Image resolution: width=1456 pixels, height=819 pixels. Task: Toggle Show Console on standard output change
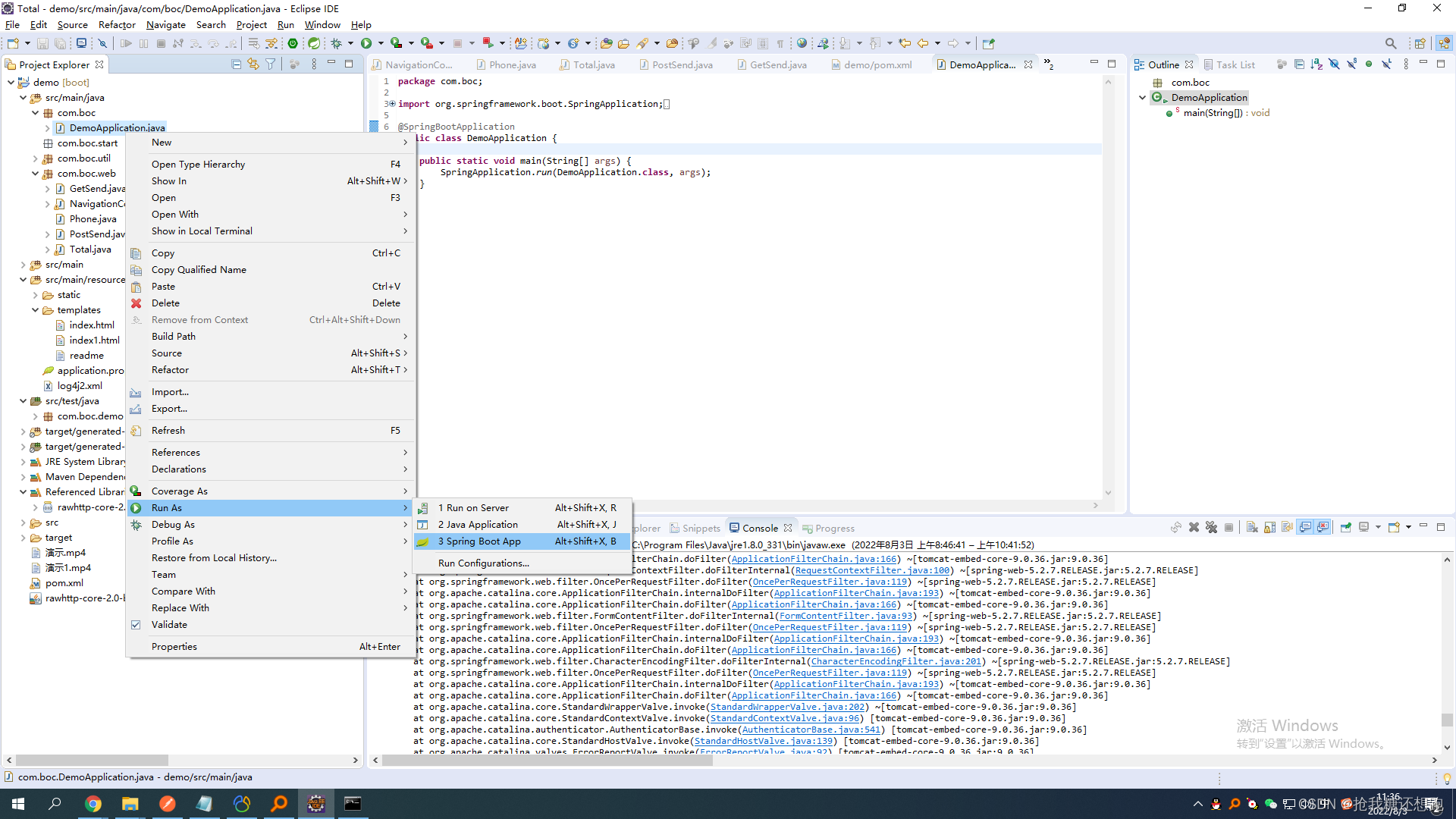(x=1305, y=528)
